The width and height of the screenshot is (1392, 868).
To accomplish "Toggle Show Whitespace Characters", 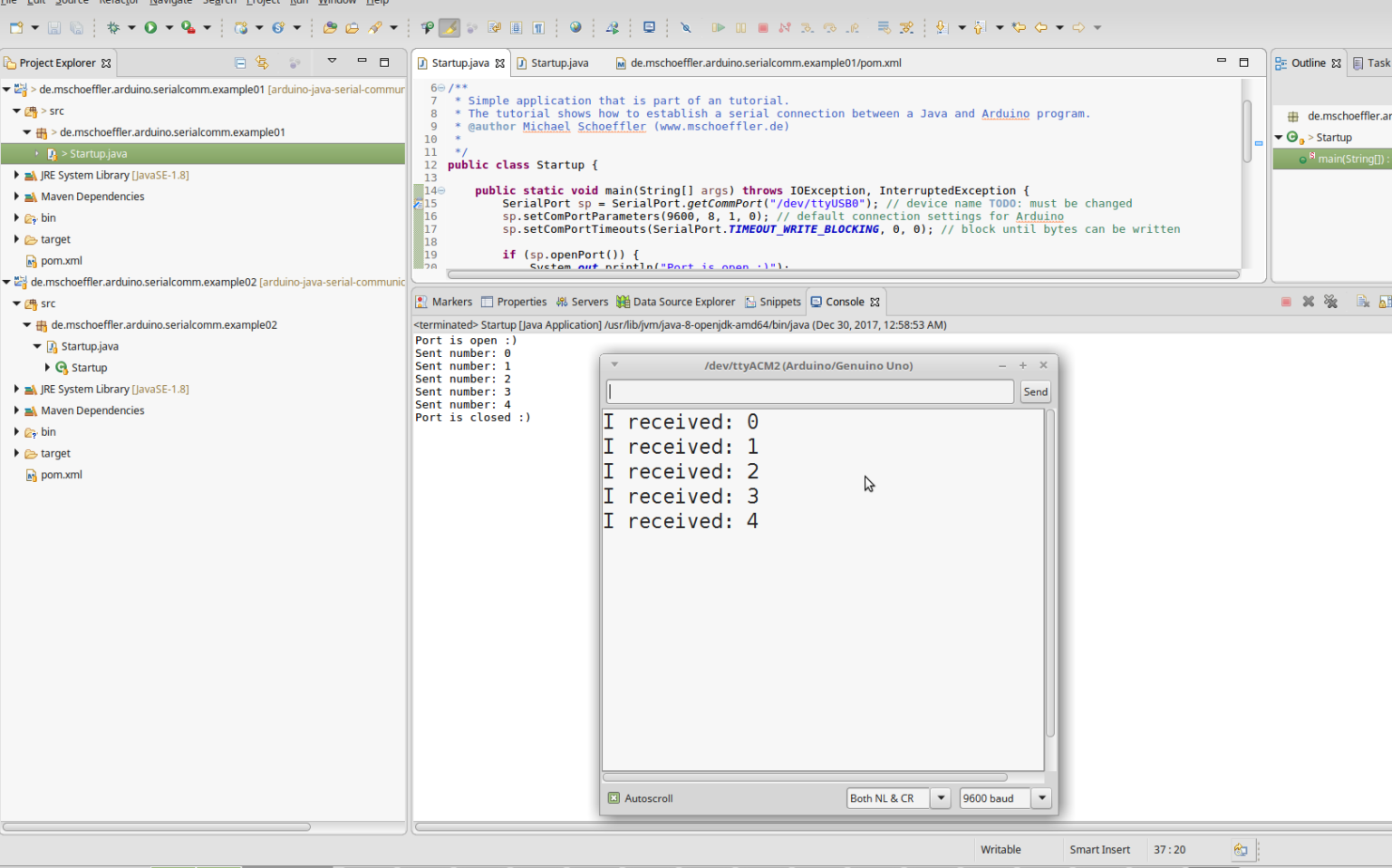I will pos(540,27).
